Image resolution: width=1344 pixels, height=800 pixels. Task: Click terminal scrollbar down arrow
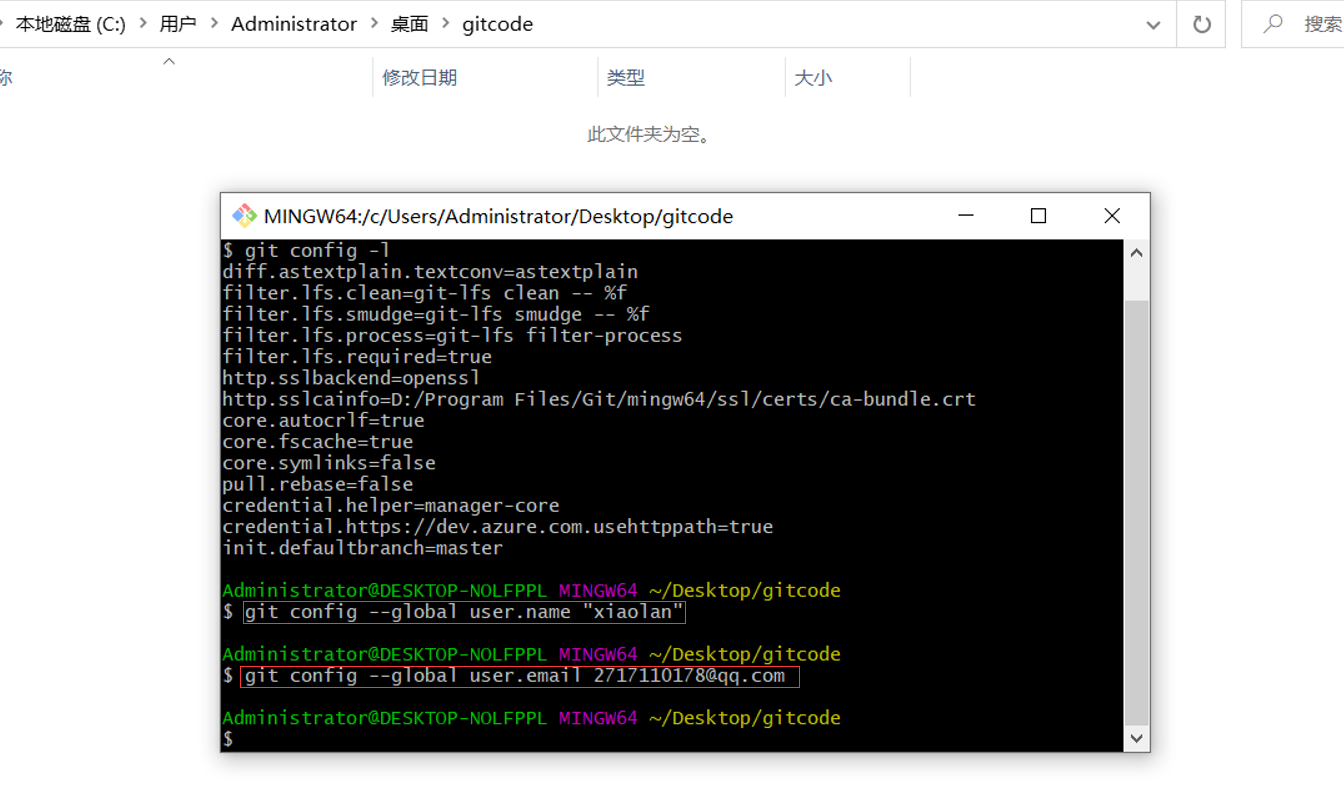(x=1136, y=739)
